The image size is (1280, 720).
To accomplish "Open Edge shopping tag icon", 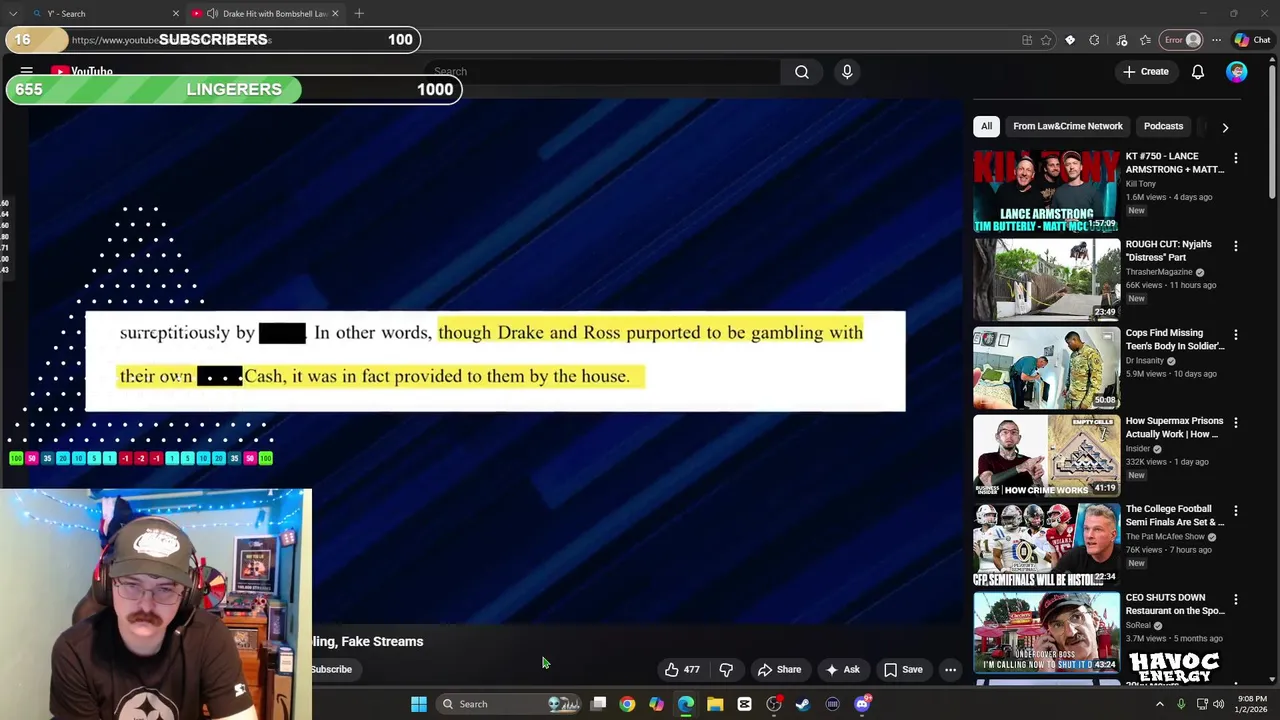I will 1070,40.
